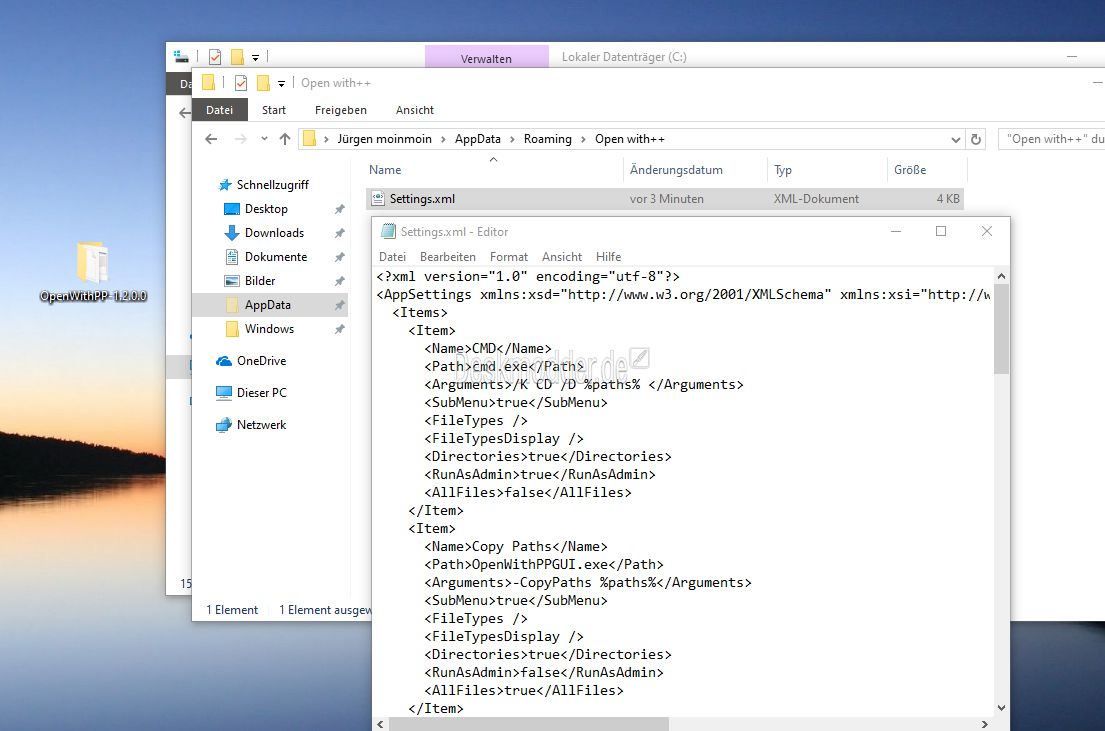This screenshot has height=731, width=1105.
Task: Go back using the Open with++ window's back arrow
Action: click(x=211, y=139)
